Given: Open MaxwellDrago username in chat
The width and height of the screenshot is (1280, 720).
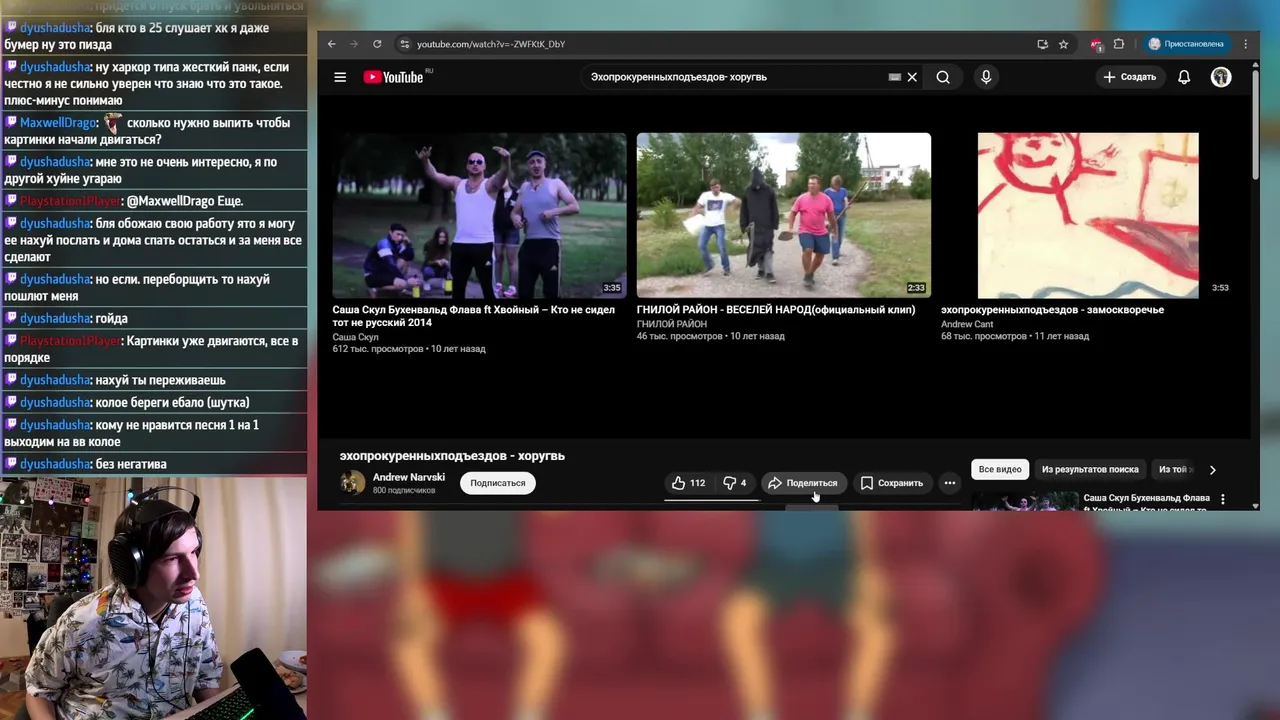Looking at the screenshot, I should tap(58, 123).
